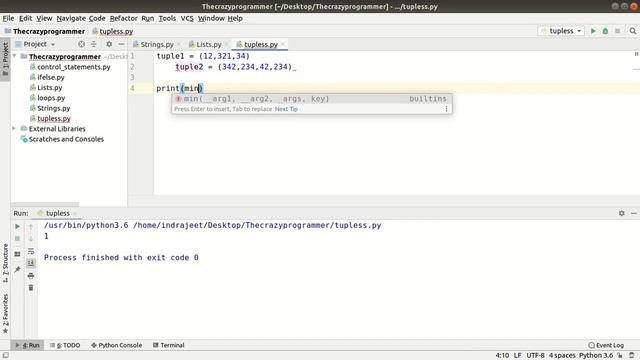This screenshot has width=640, height=360.
Task: Toggle the 7: Structure side tab
Action: [5, 263]
